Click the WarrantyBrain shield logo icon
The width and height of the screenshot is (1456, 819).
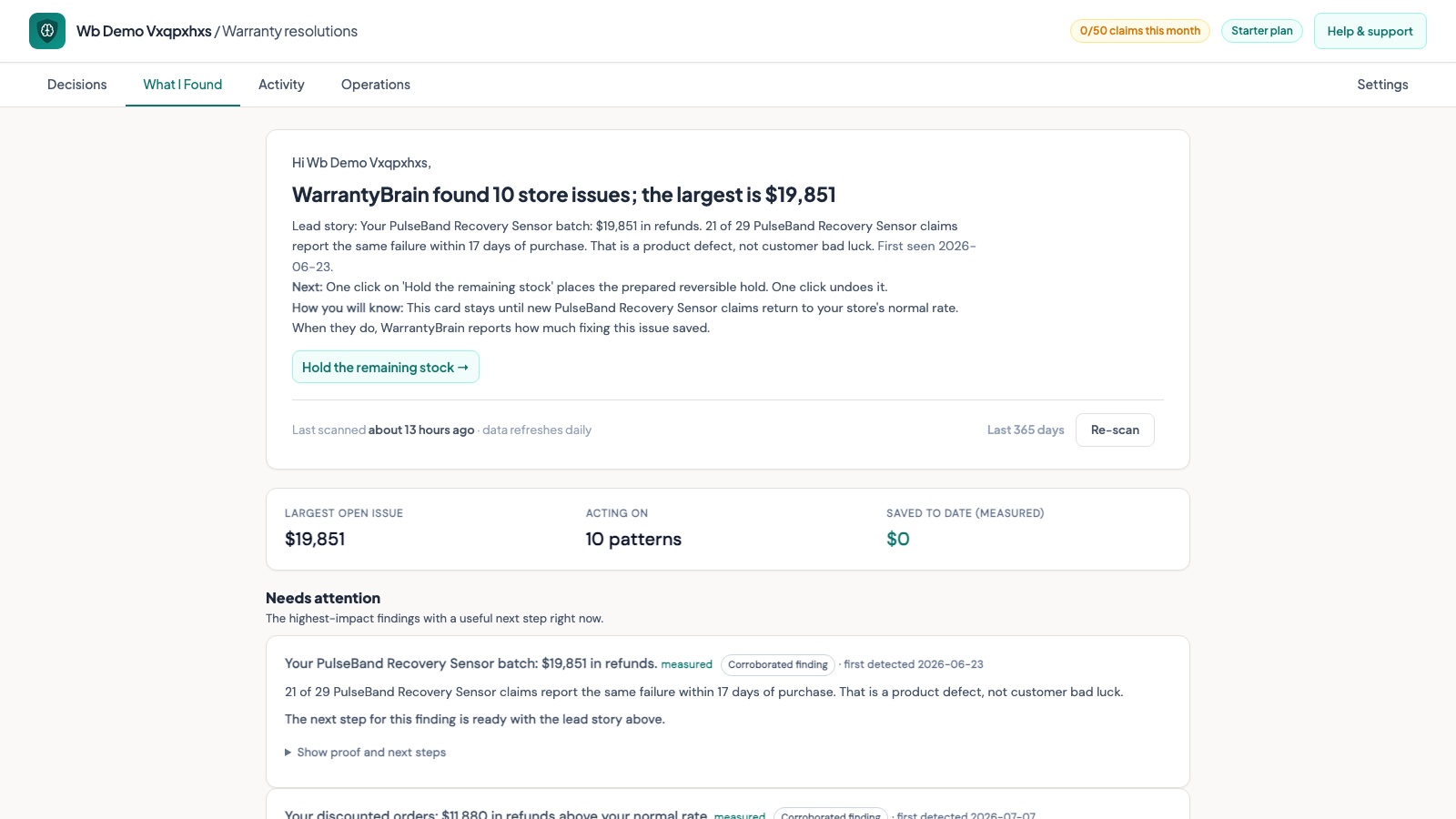(47, 31)
